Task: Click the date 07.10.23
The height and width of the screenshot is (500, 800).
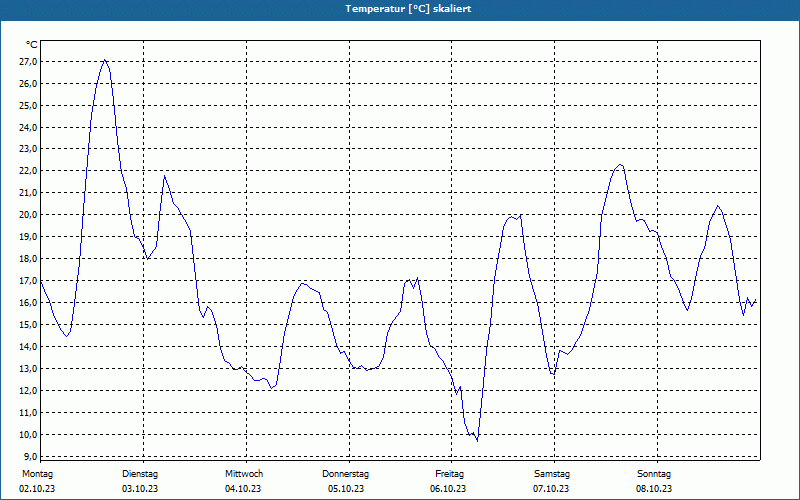Action: (551, 489)
